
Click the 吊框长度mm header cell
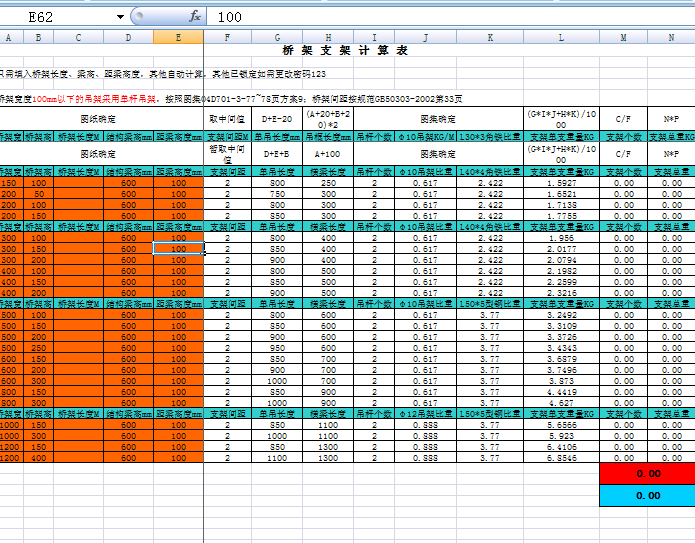point(328,137)
